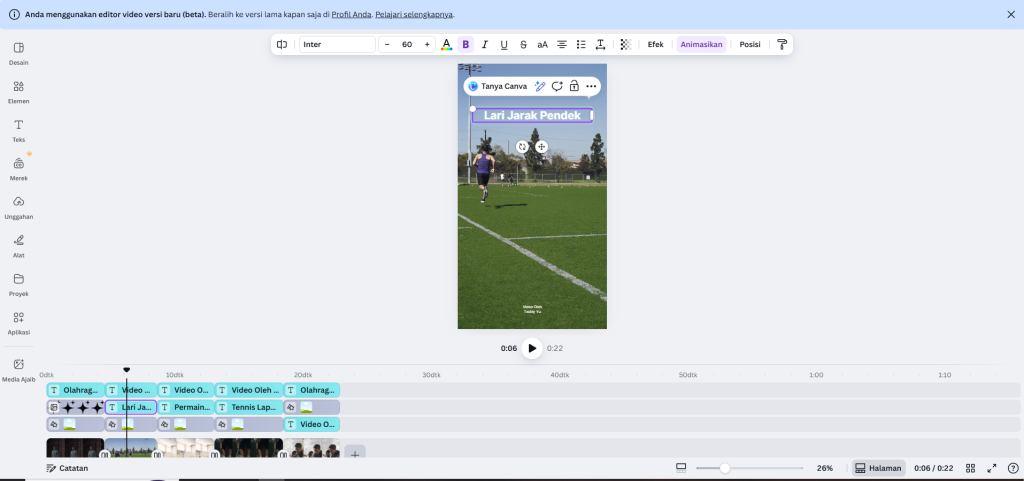Open the grid view icon in bottom bar
The width and height of the screenshot is (1024, 481).
click(970, 468)
